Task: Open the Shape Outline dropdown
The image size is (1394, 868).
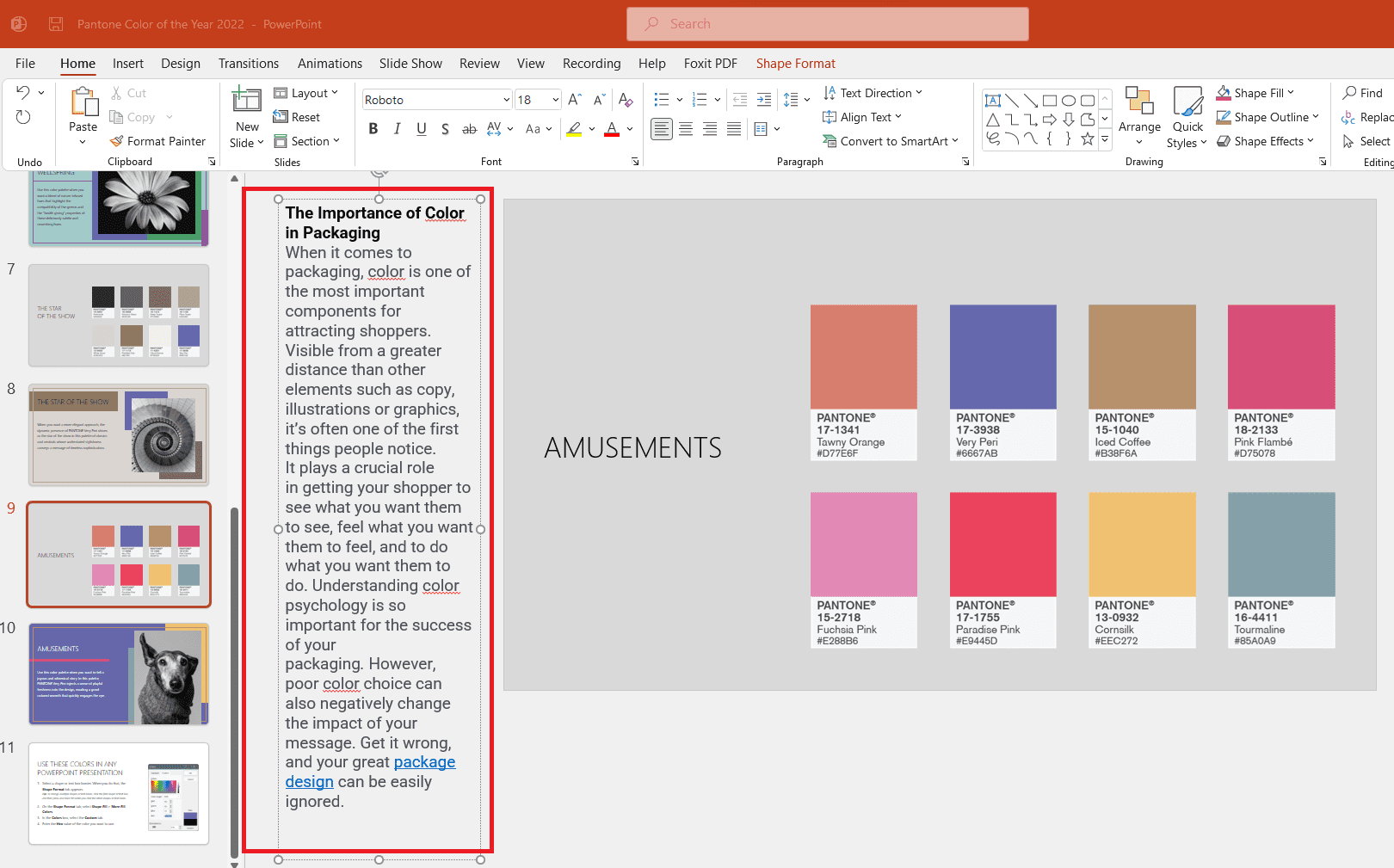Action: tap(1268, 117)
